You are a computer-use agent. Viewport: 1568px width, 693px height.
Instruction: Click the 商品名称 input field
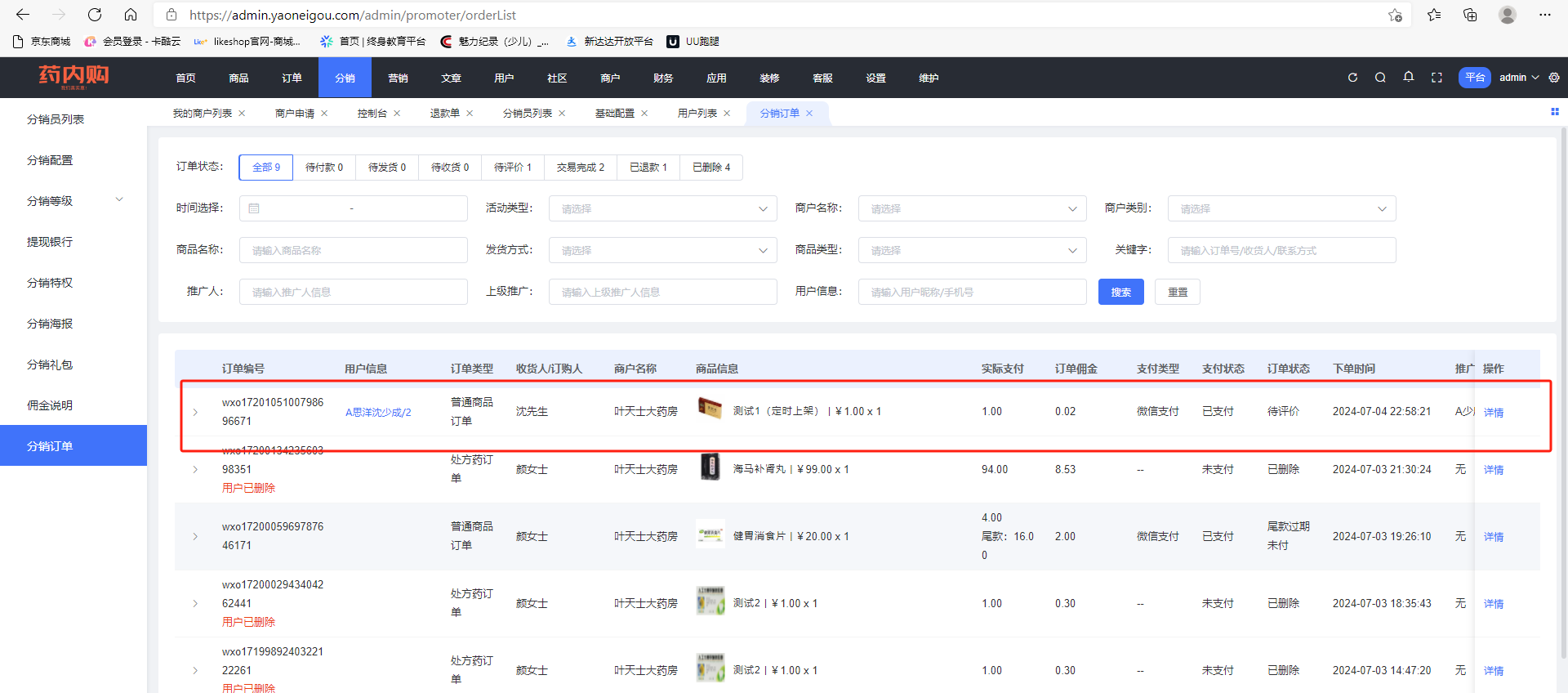[x=354, y=250]
